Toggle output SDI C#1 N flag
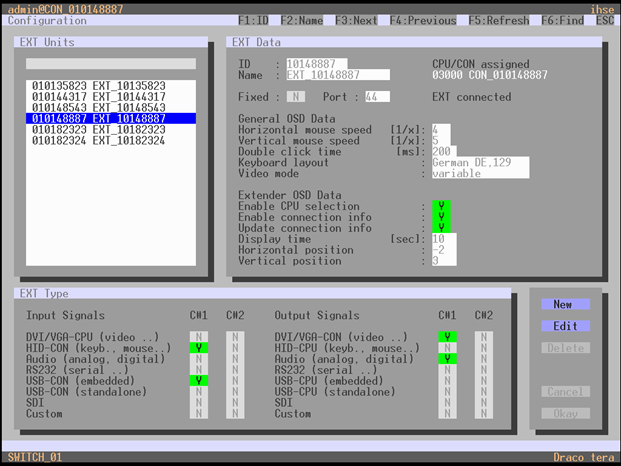 coord(448,403)
